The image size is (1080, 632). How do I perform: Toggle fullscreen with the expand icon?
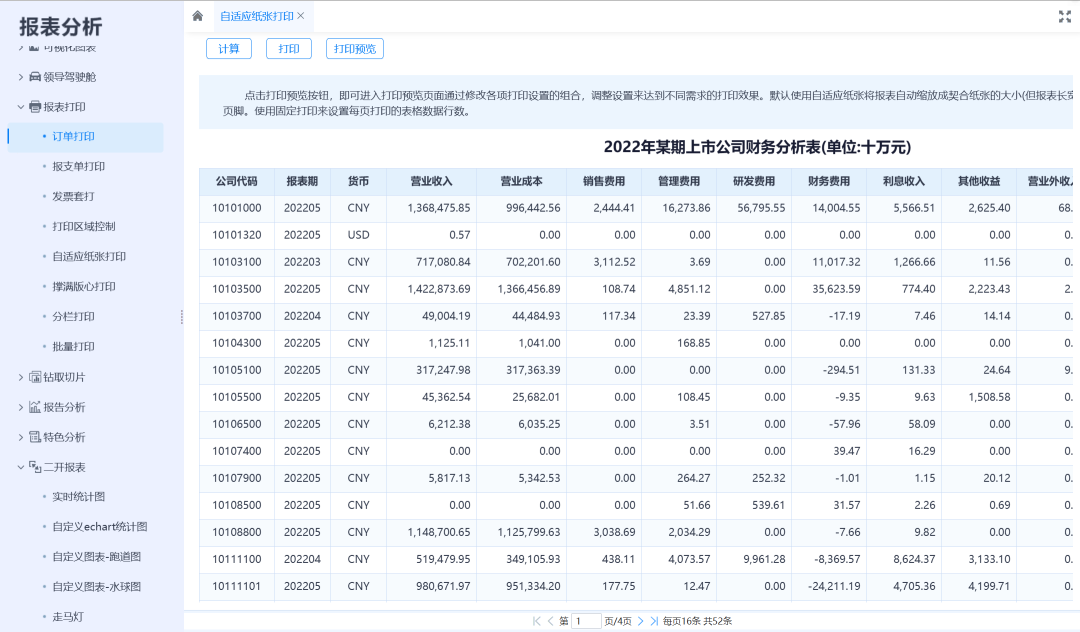coord(1064,16)
